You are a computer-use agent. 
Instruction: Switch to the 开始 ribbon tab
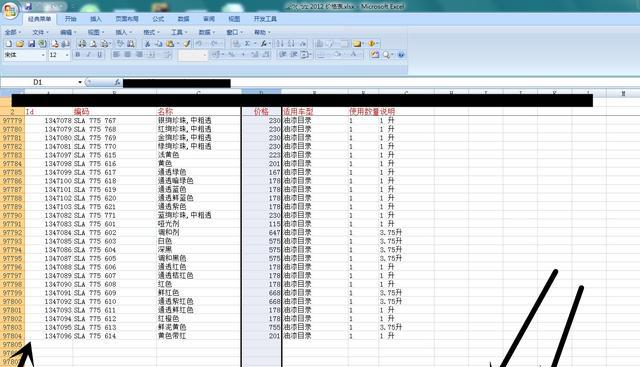point(71,19)
